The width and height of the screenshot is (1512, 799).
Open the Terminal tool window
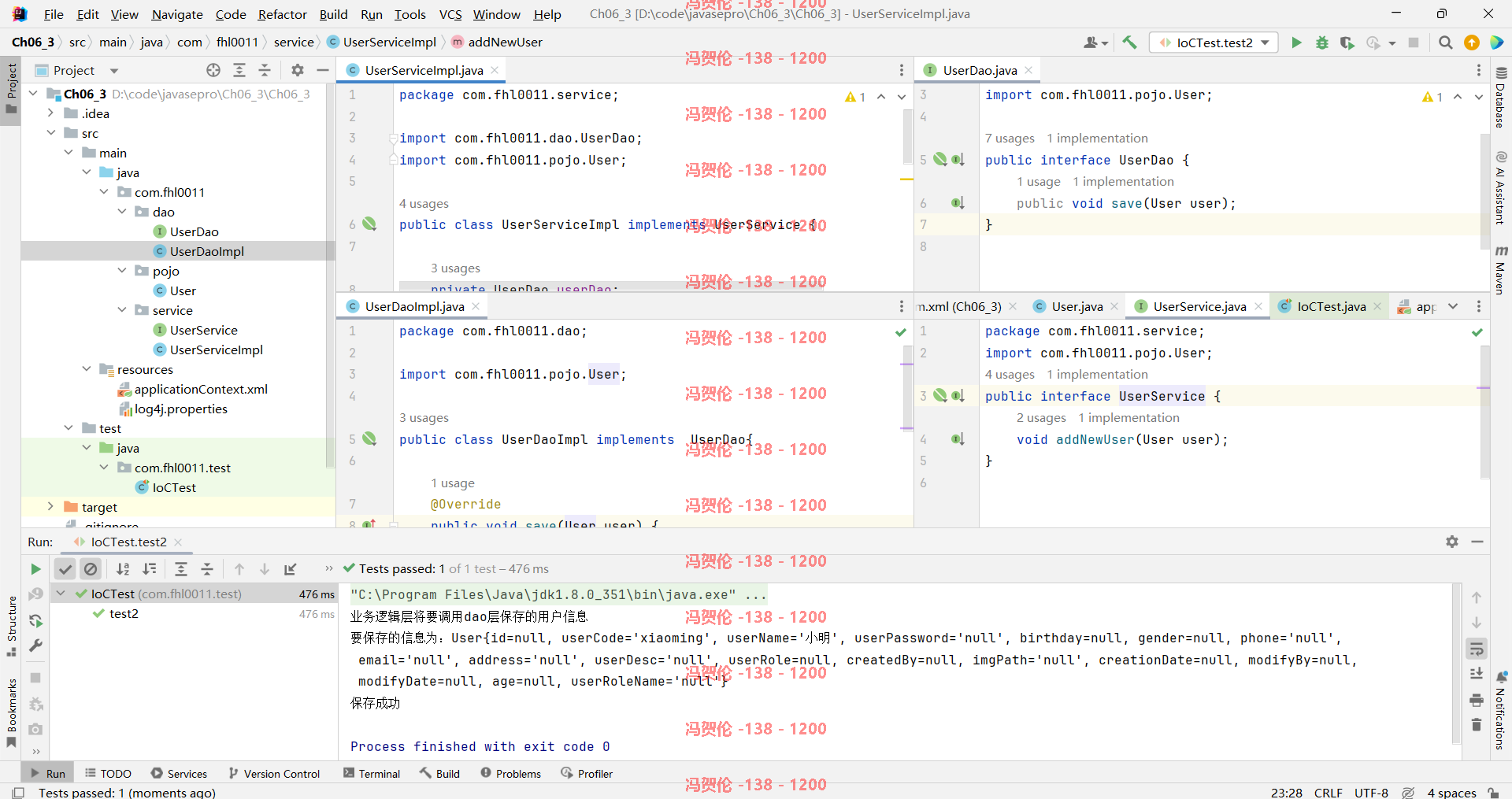(372, 774)
